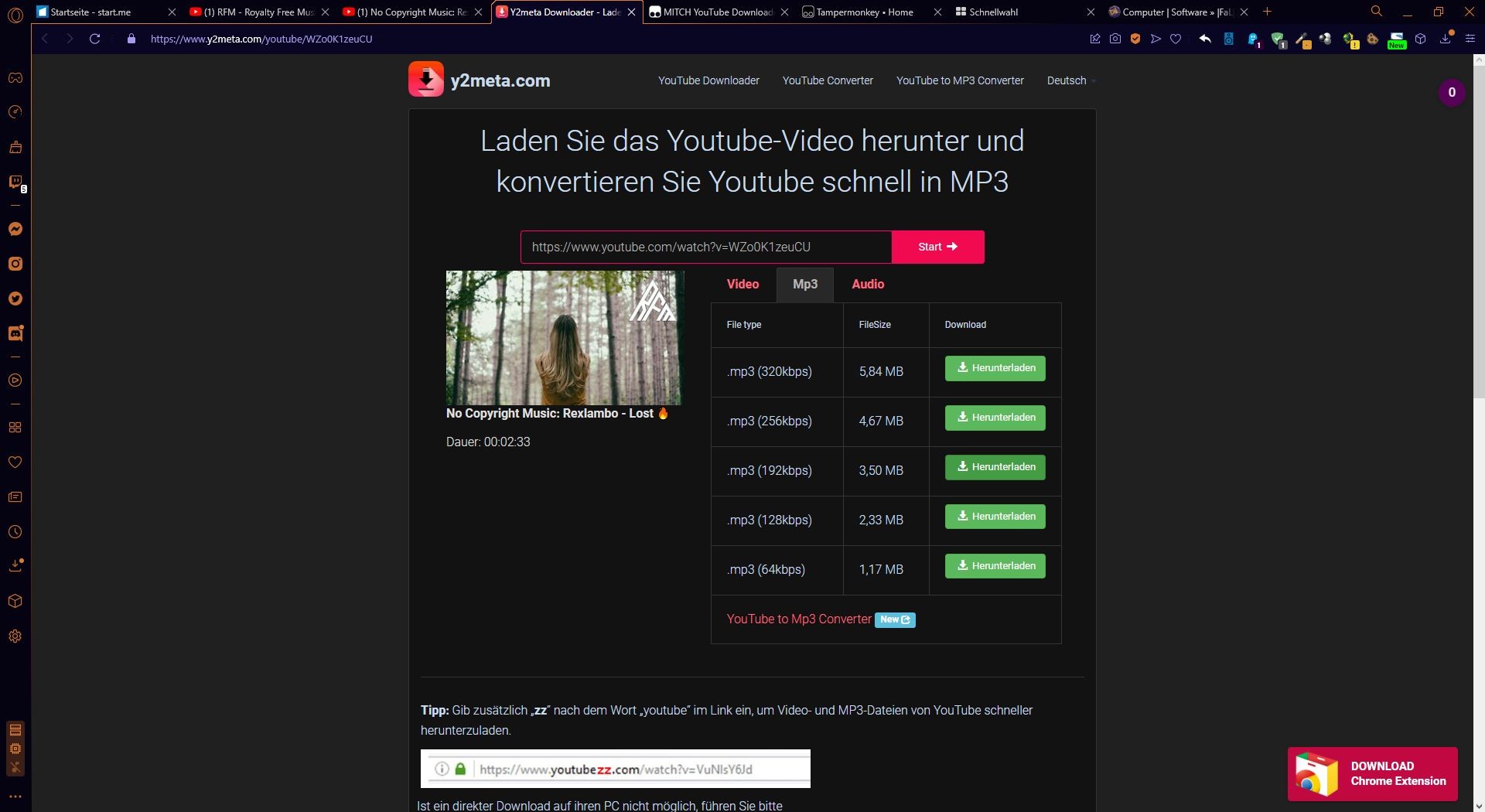Viewport: 1485px width, 812px height.
Task: Open YouTube Downloader nav link
Action: pyautogui.click(x=708, y=80)
